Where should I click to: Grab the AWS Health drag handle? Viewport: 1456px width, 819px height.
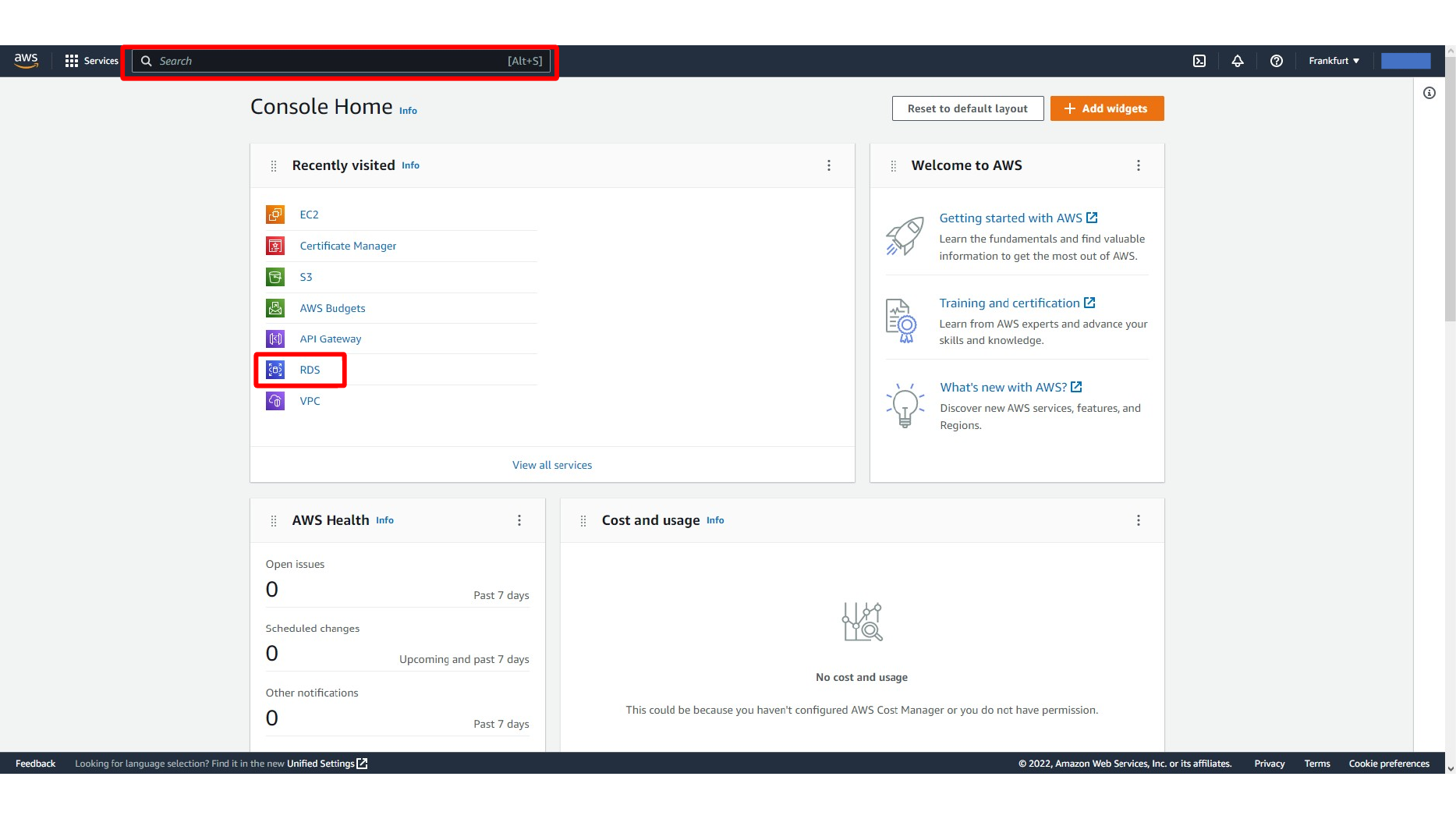coord(274,520)
